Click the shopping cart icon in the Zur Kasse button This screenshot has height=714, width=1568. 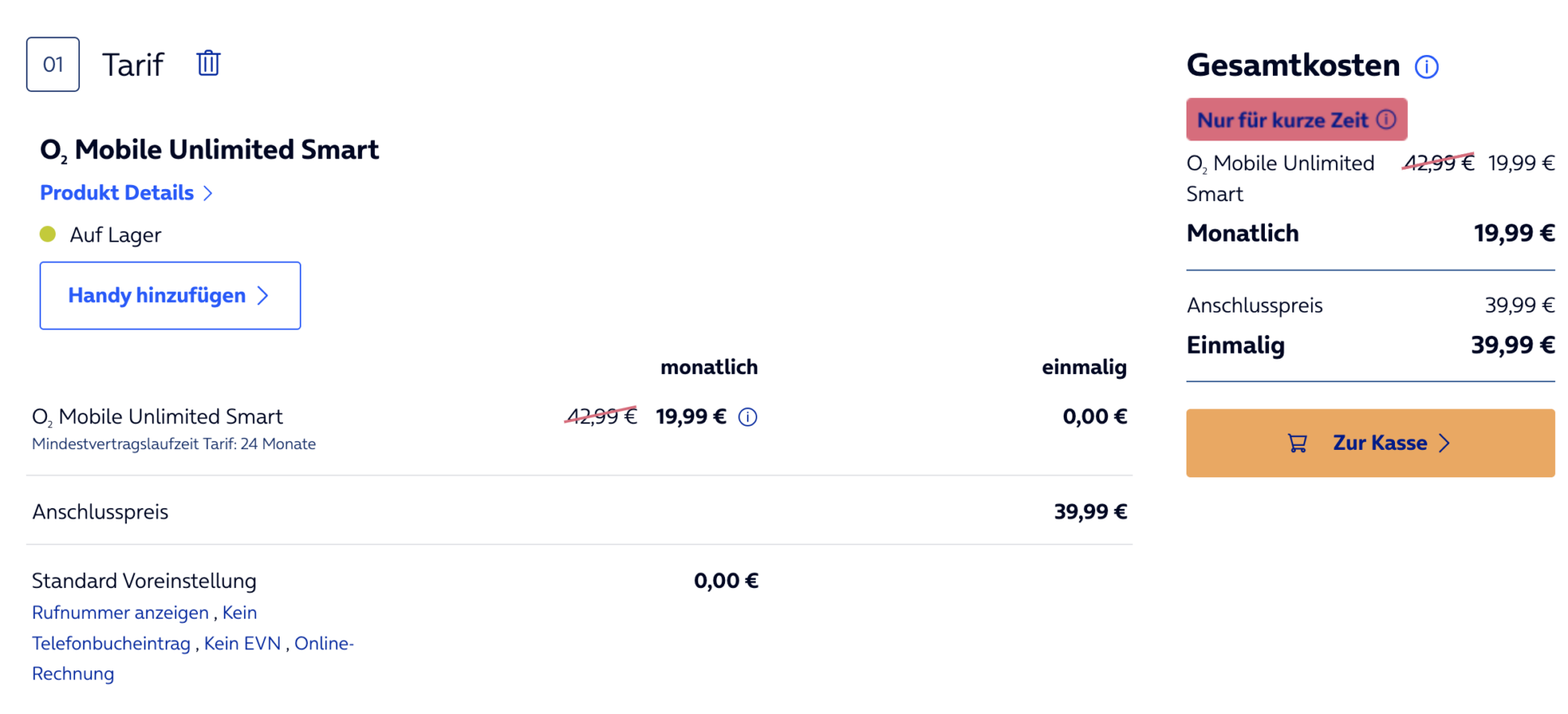click(x=1296, y=443)
